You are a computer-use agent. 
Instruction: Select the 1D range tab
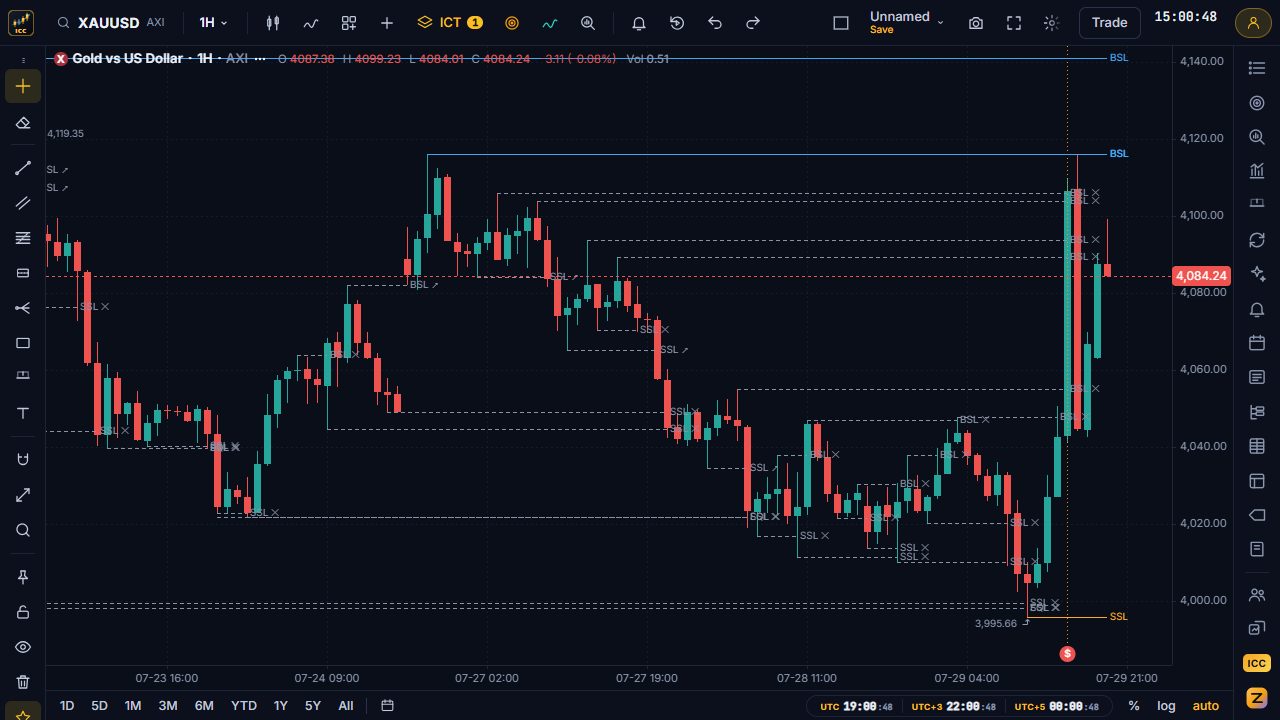[67, 705]
